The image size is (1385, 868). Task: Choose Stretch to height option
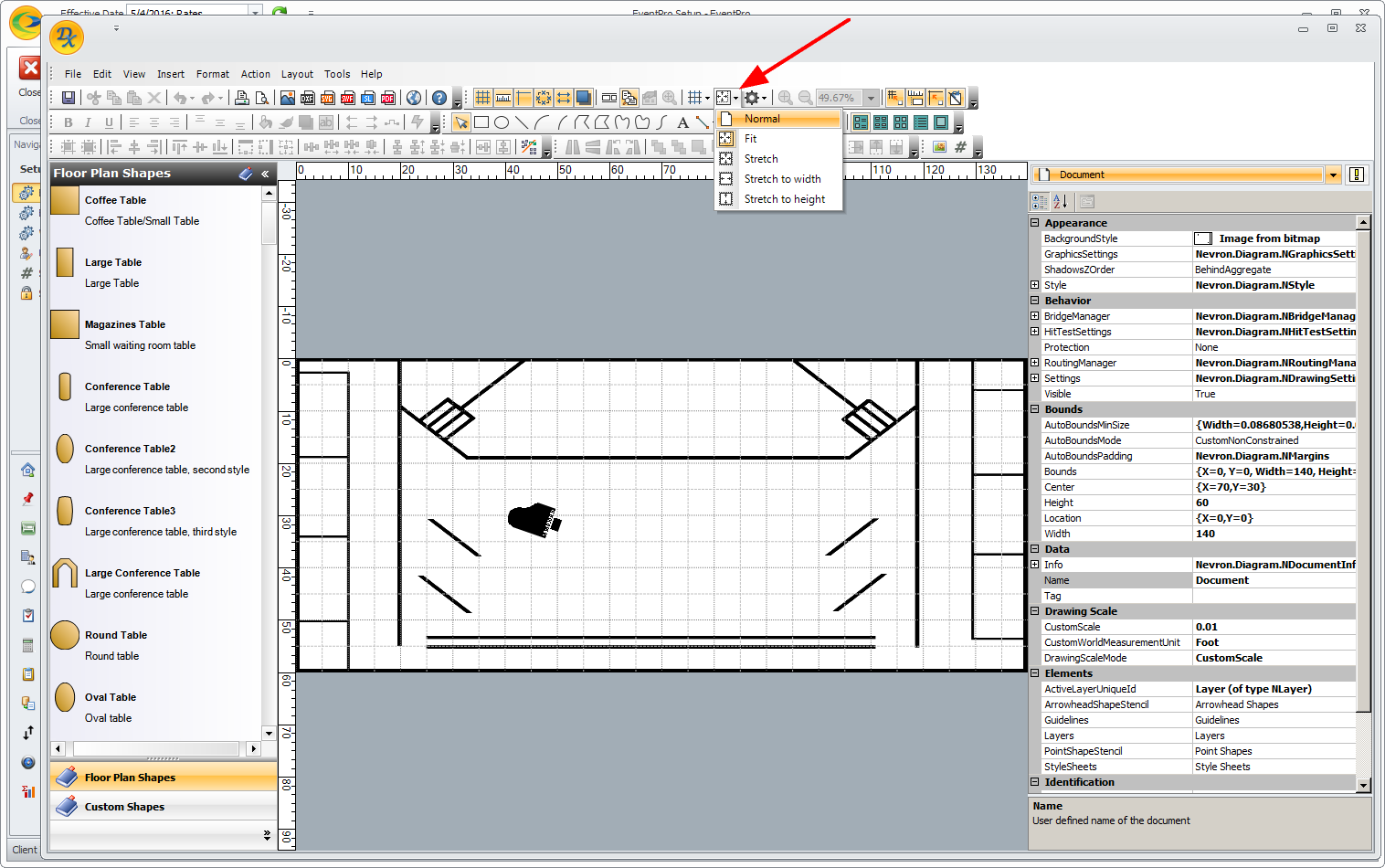tap(778, 199)
